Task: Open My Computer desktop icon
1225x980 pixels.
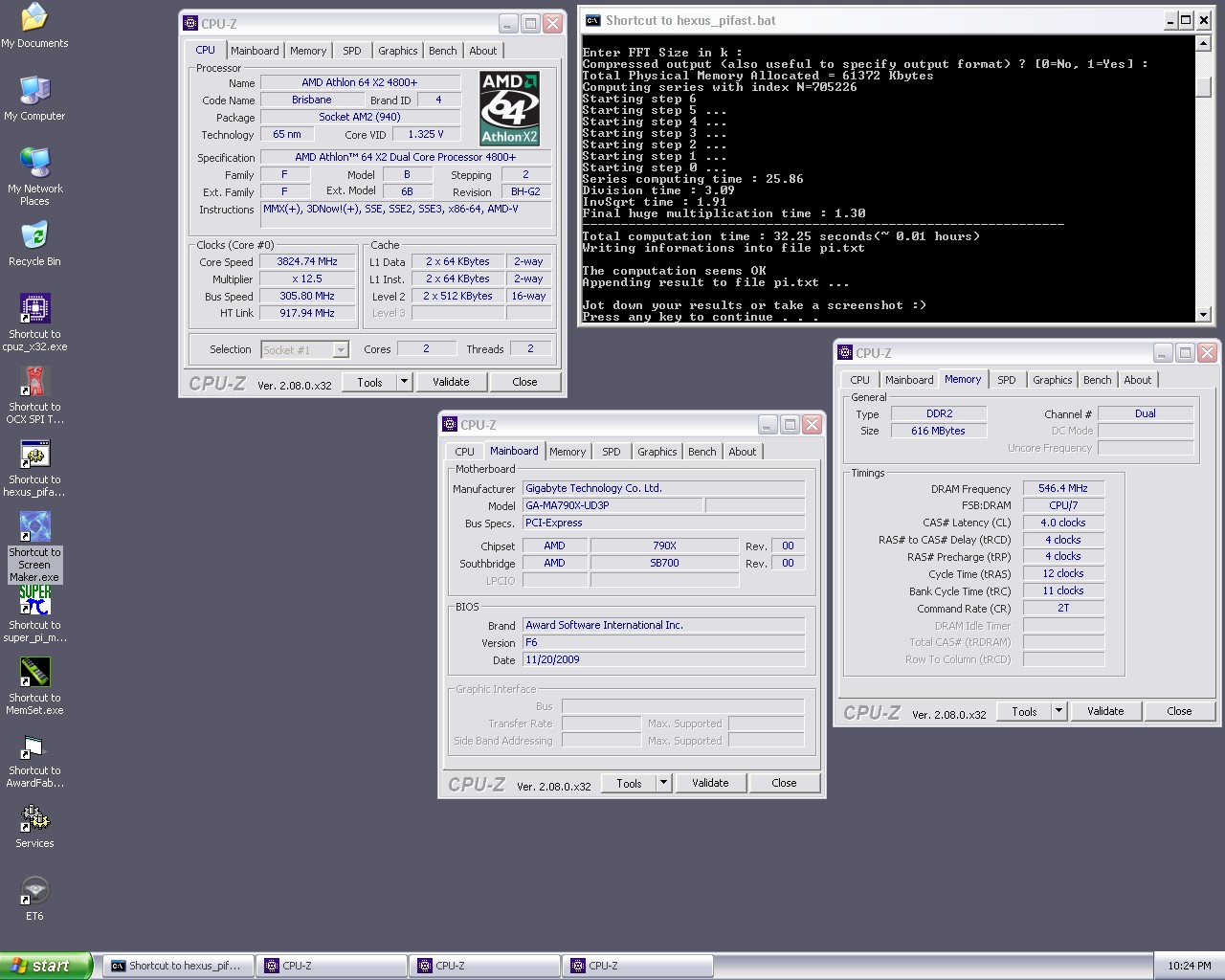Action: [34, 90]
